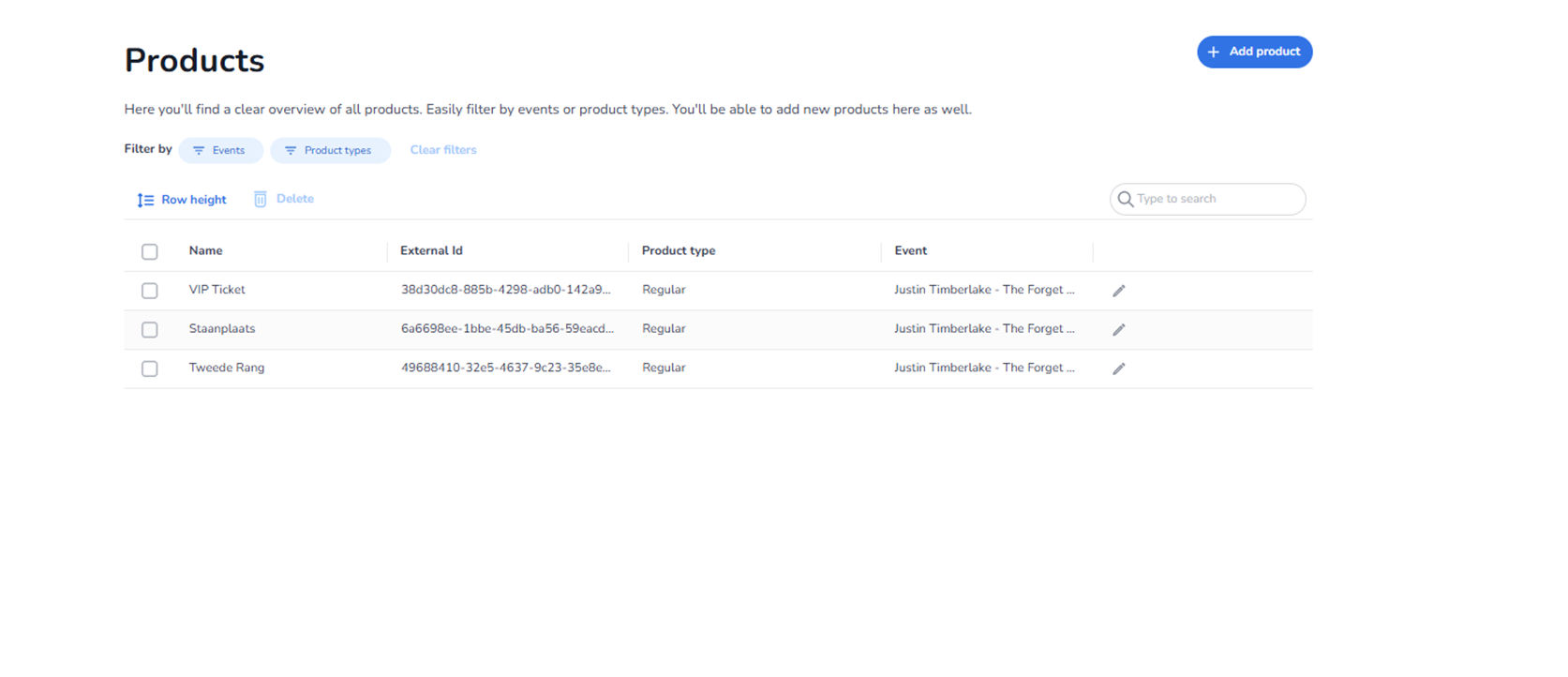
Task: Sort by the Name column header
Action: pyautogui.click(x=206, y=251)
